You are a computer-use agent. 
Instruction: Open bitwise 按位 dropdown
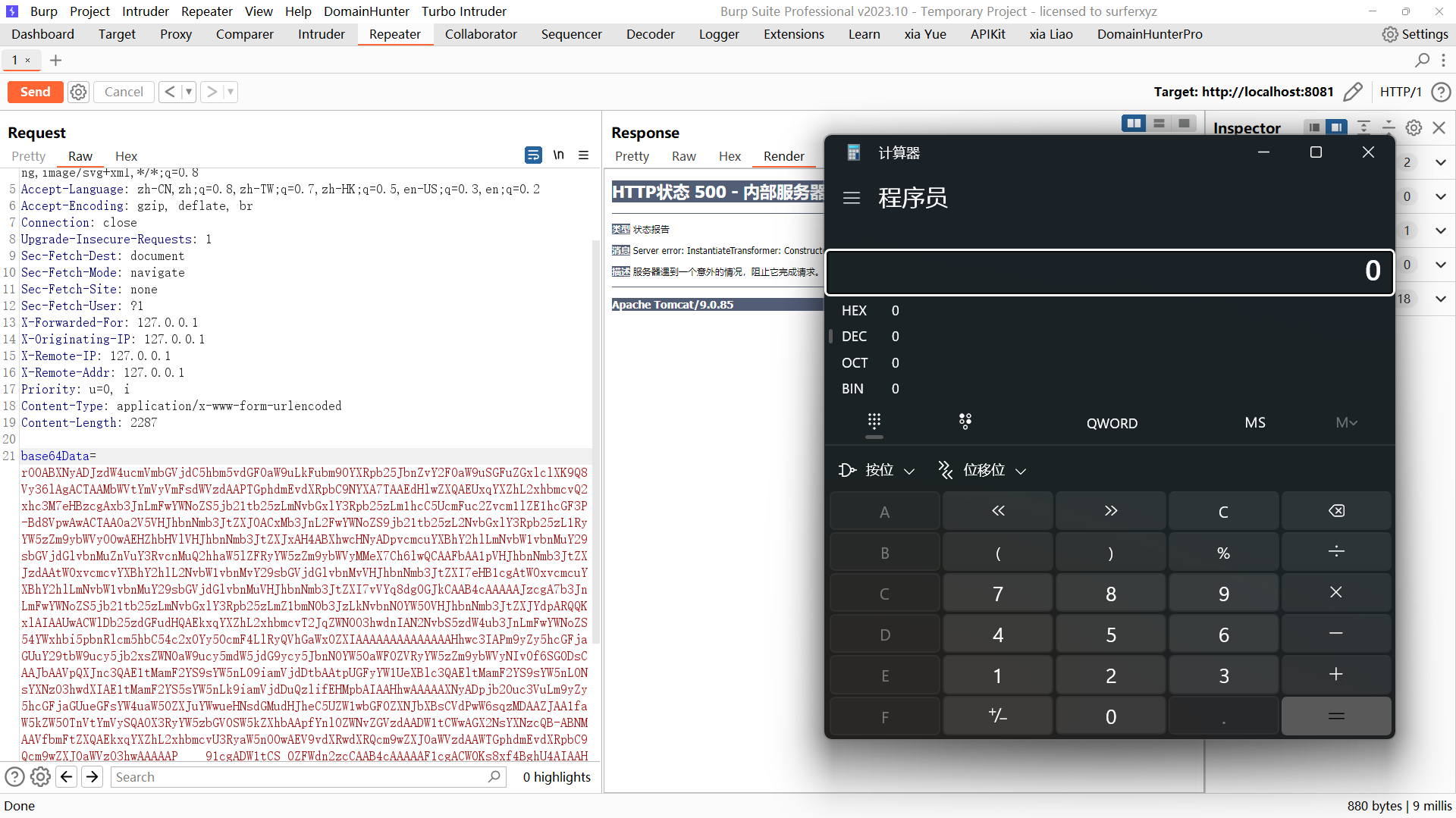click(x=877, y=470)
